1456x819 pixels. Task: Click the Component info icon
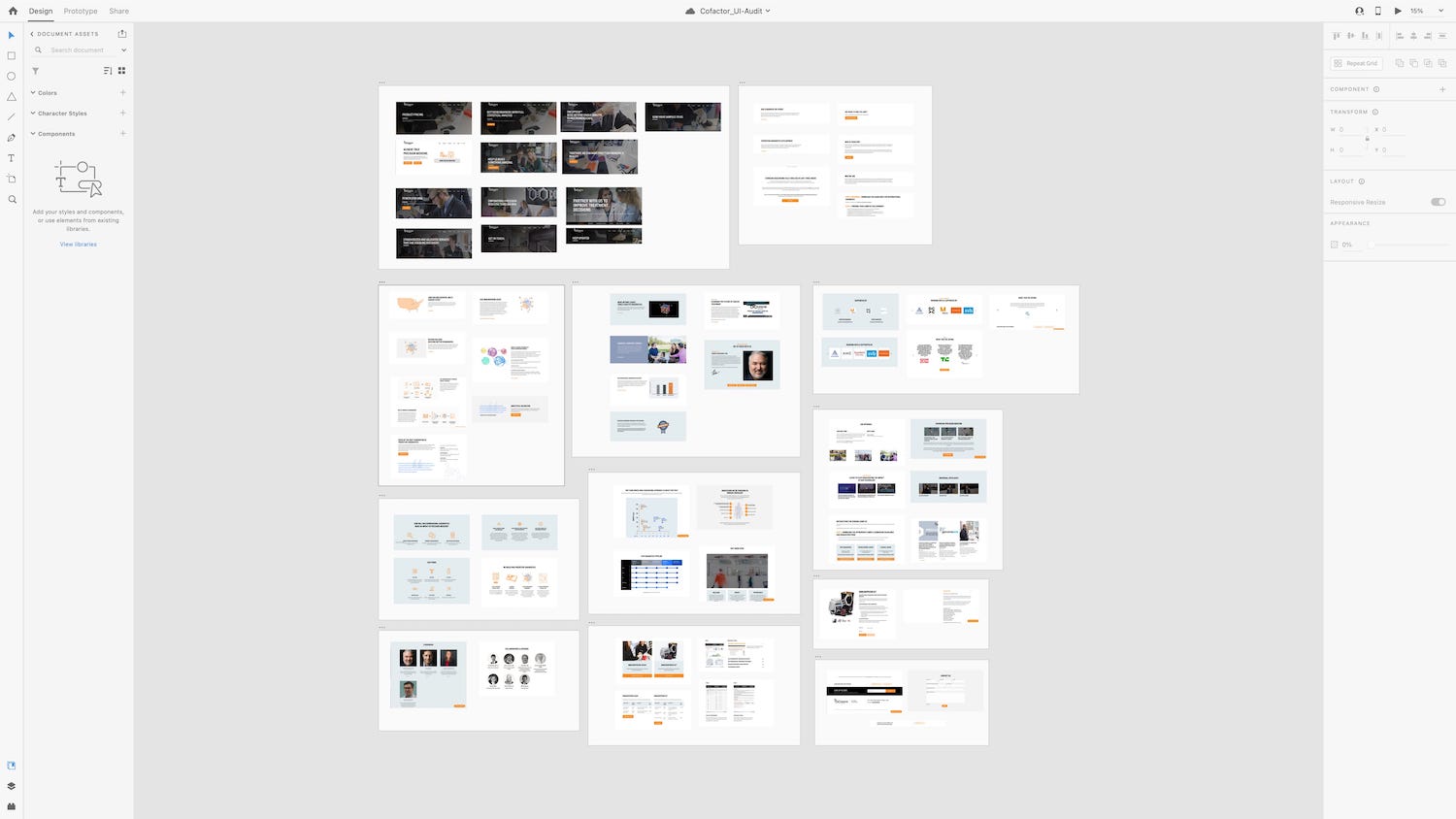tap(1376, 89)
